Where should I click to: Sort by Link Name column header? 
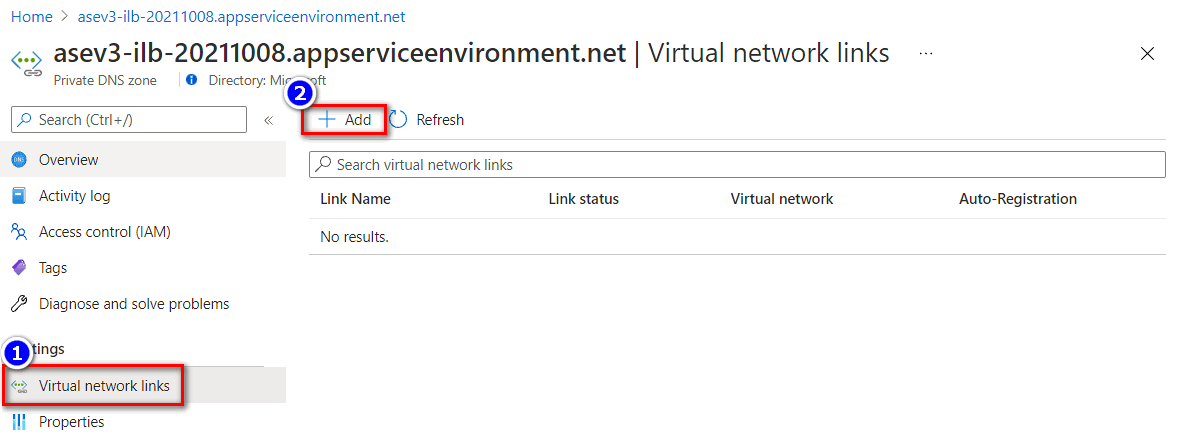(355, 199)
